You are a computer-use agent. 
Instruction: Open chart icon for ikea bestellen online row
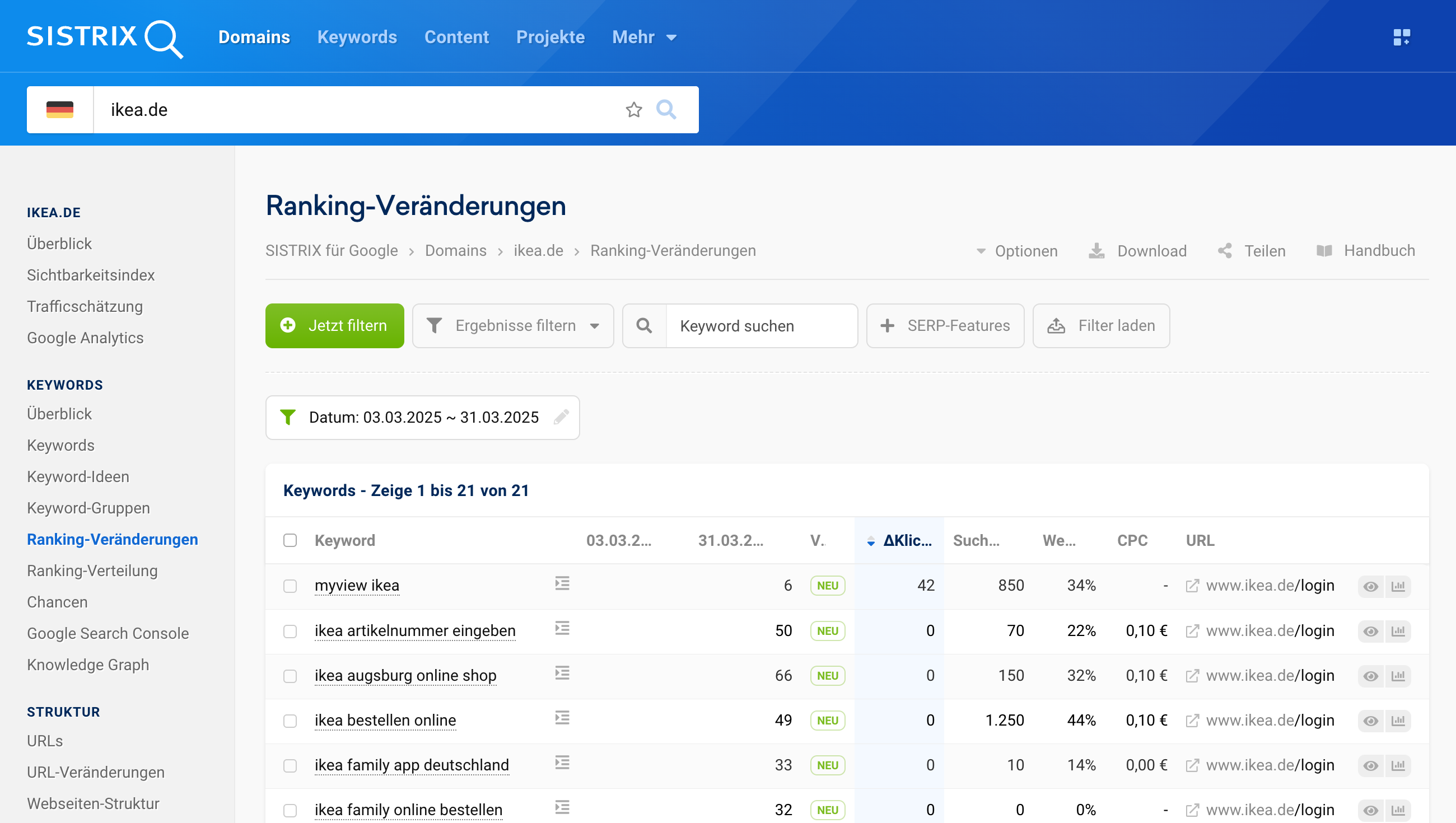click(x=1398, y=721)
